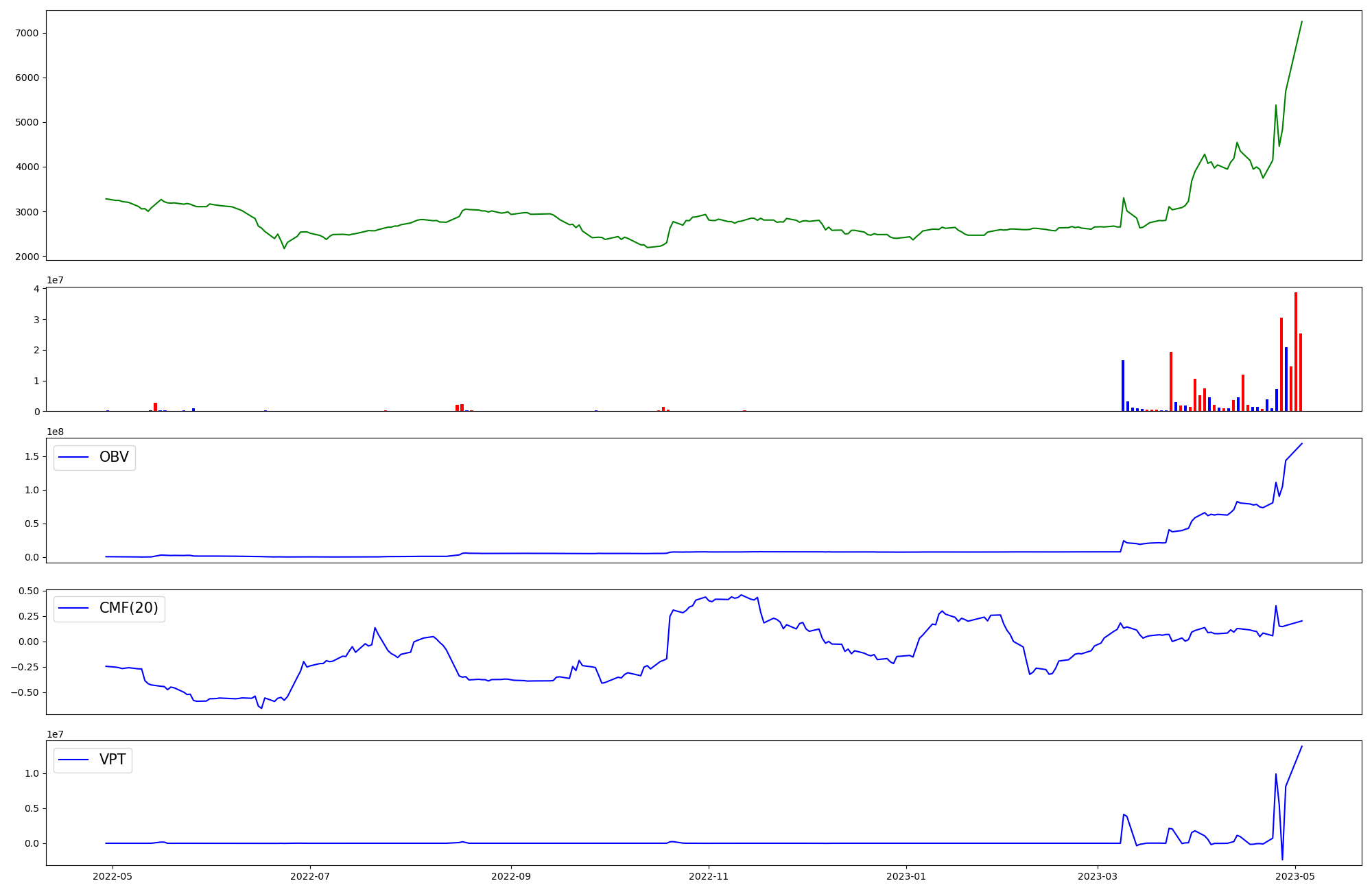Click the blue line sample in VPT legend

tap(74, 760)
